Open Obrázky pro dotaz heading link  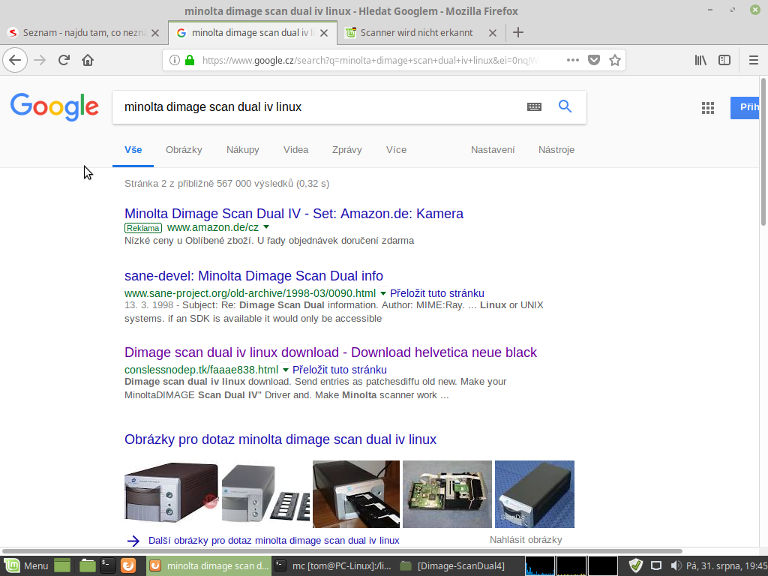pos(280,439)
